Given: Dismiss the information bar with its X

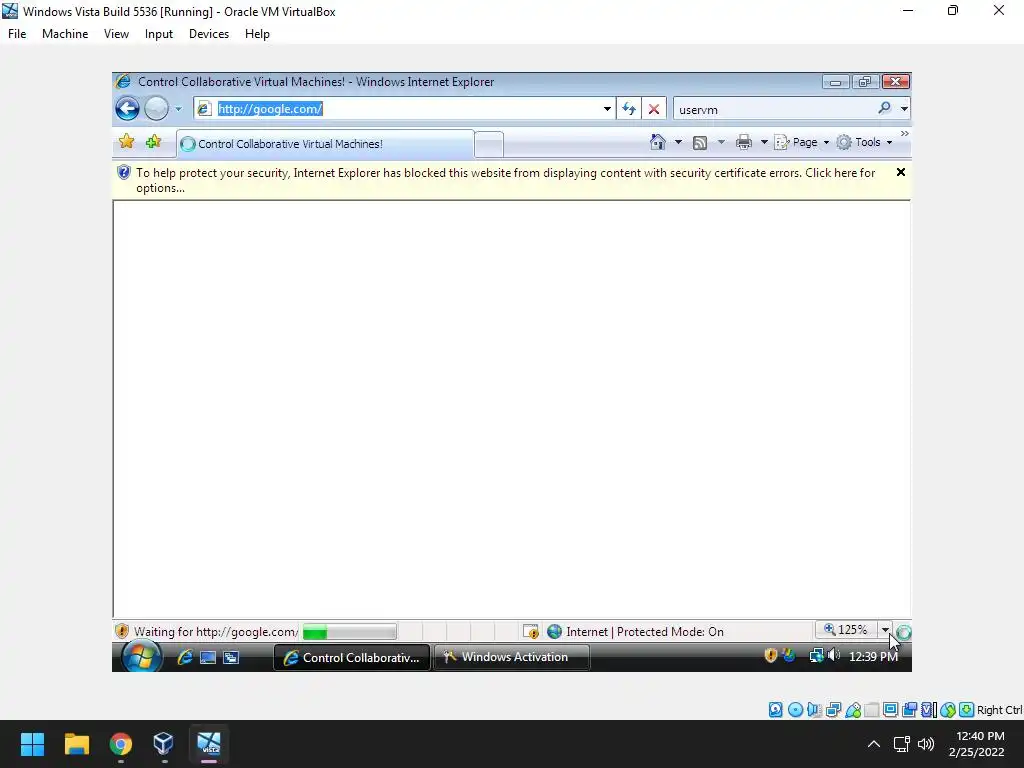Looking at the screenshot, I should coord(901,172).
